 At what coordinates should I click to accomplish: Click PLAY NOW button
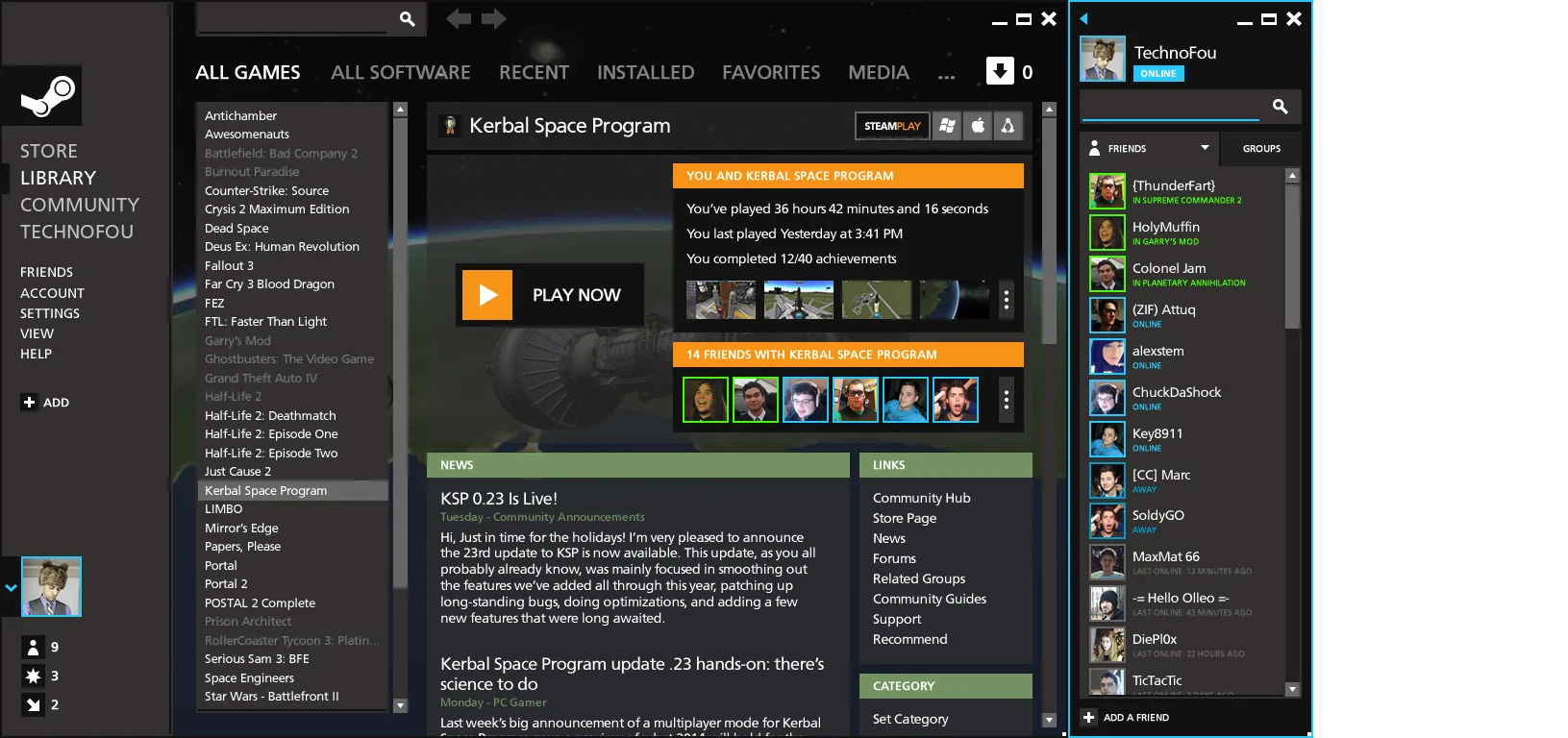[x=550, y=295]
